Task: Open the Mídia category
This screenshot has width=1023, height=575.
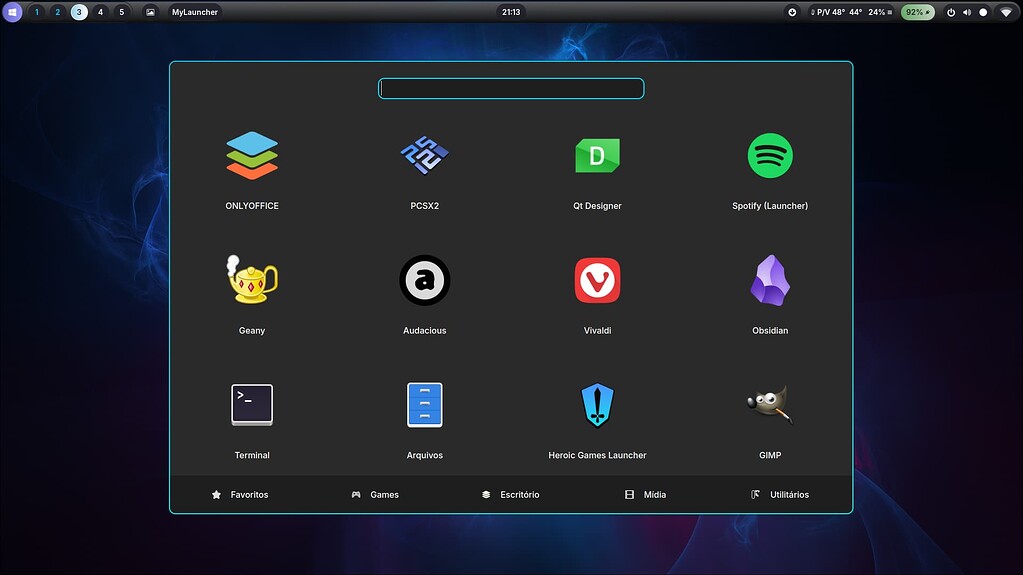Action: (645, 495)
